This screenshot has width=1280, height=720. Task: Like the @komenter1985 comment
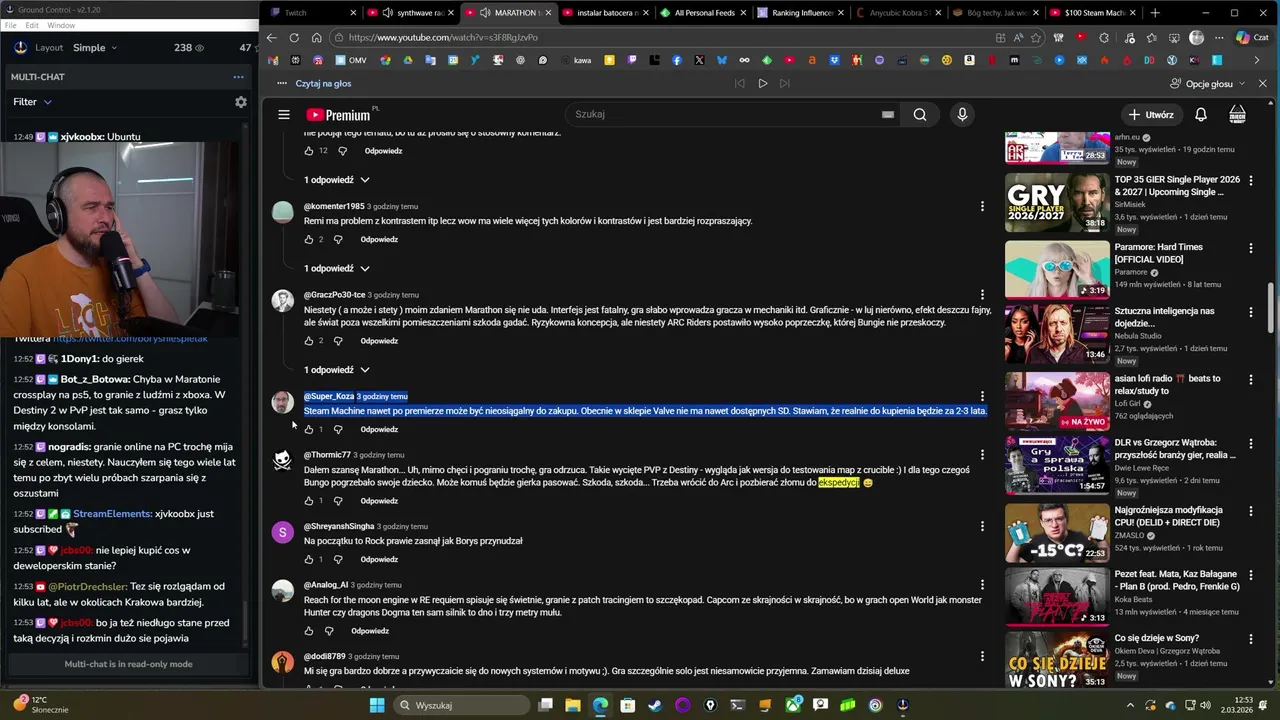(308, 240)
